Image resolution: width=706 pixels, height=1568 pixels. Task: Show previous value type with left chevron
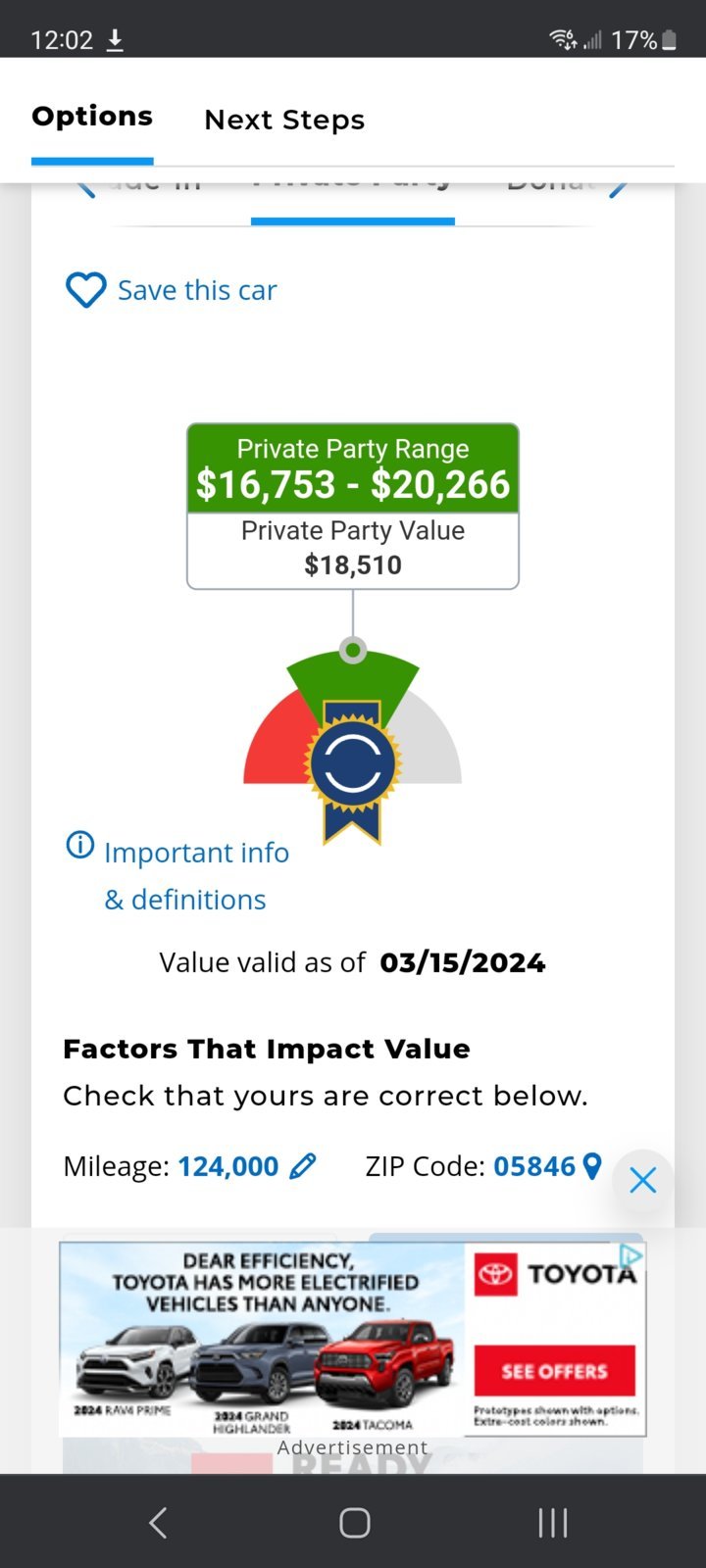pyautogui.click(x=86, y=187)
